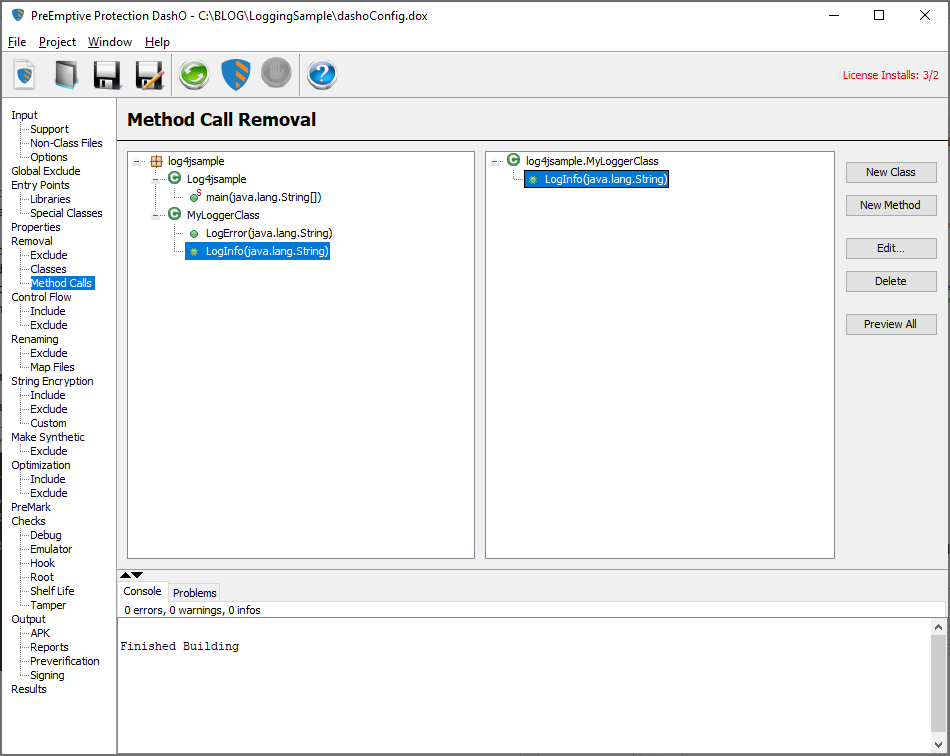Collapse the log4jsample package node

[136, 162]
